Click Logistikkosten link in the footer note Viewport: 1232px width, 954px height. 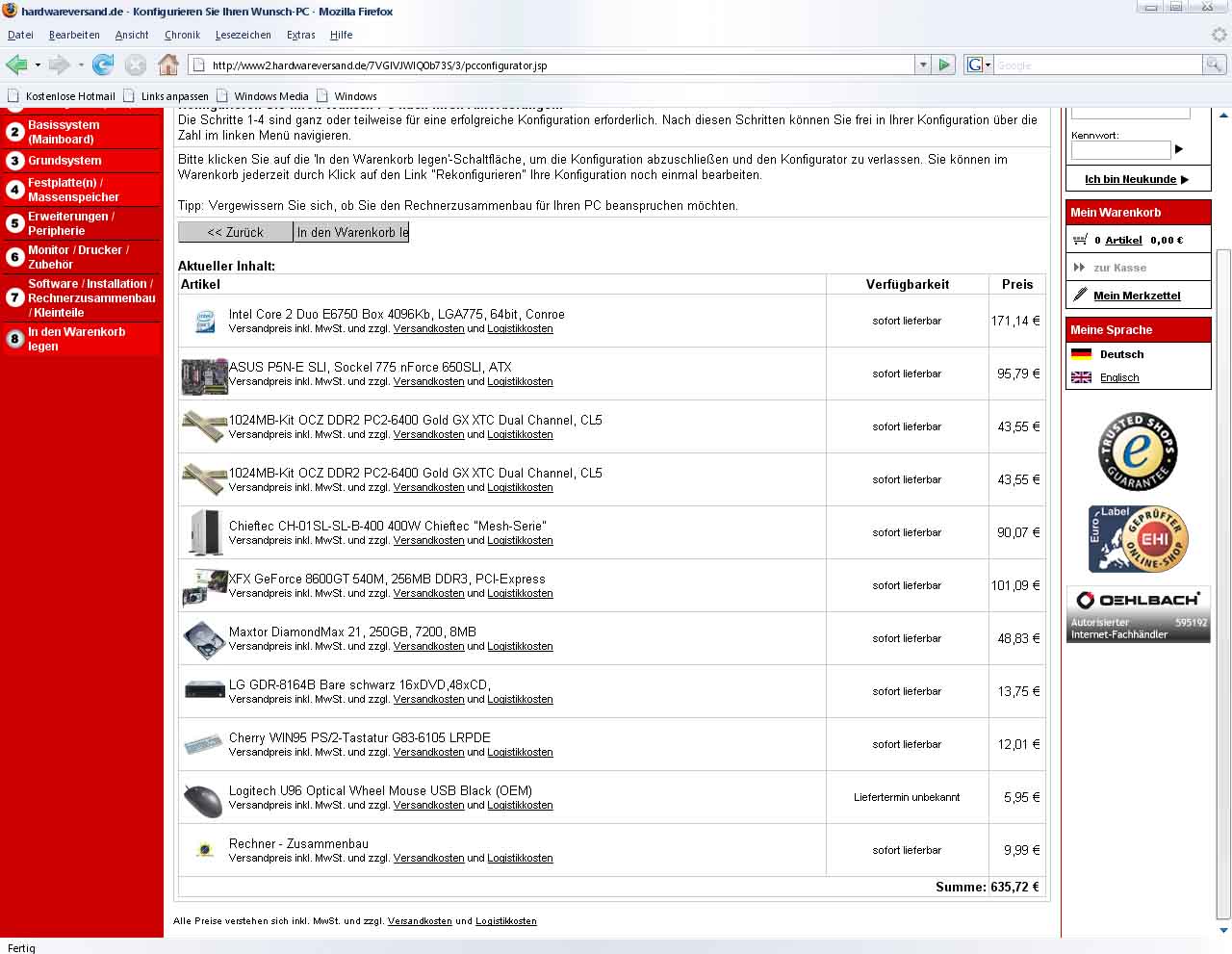click(506, 921)
